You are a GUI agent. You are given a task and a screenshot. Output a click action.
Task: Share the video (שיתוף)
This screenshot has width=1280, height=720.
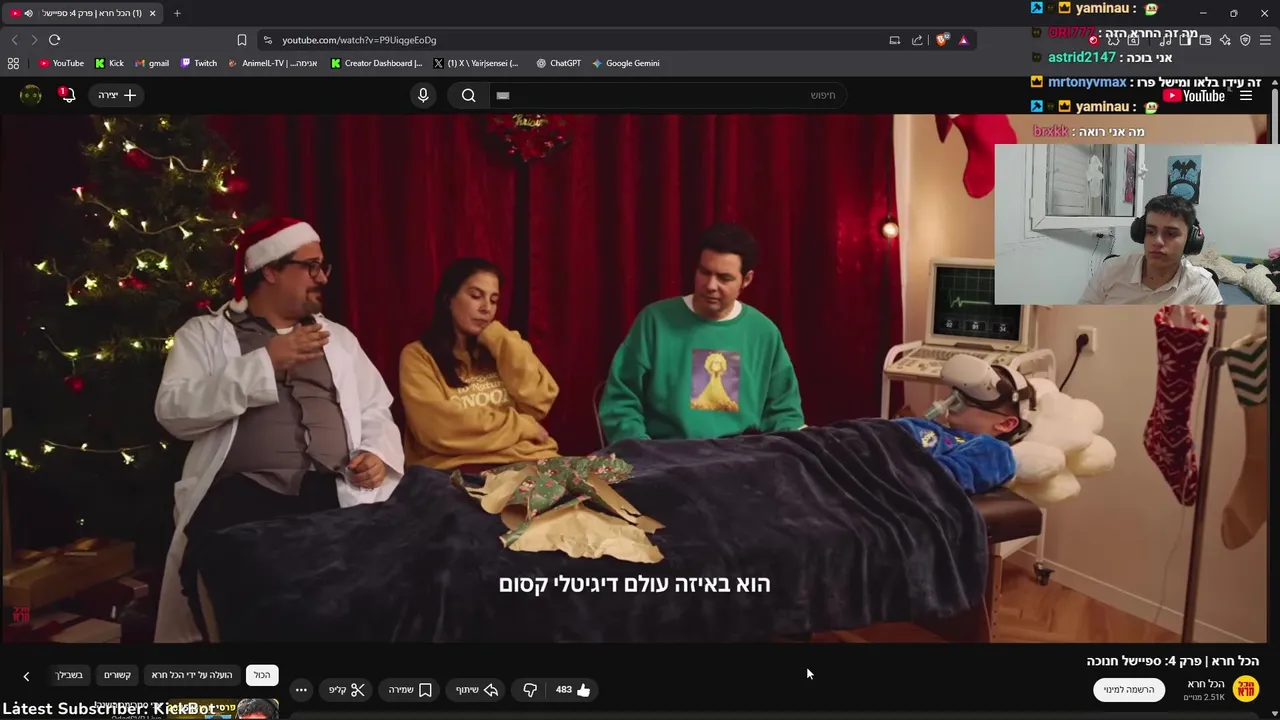(477, 690)
